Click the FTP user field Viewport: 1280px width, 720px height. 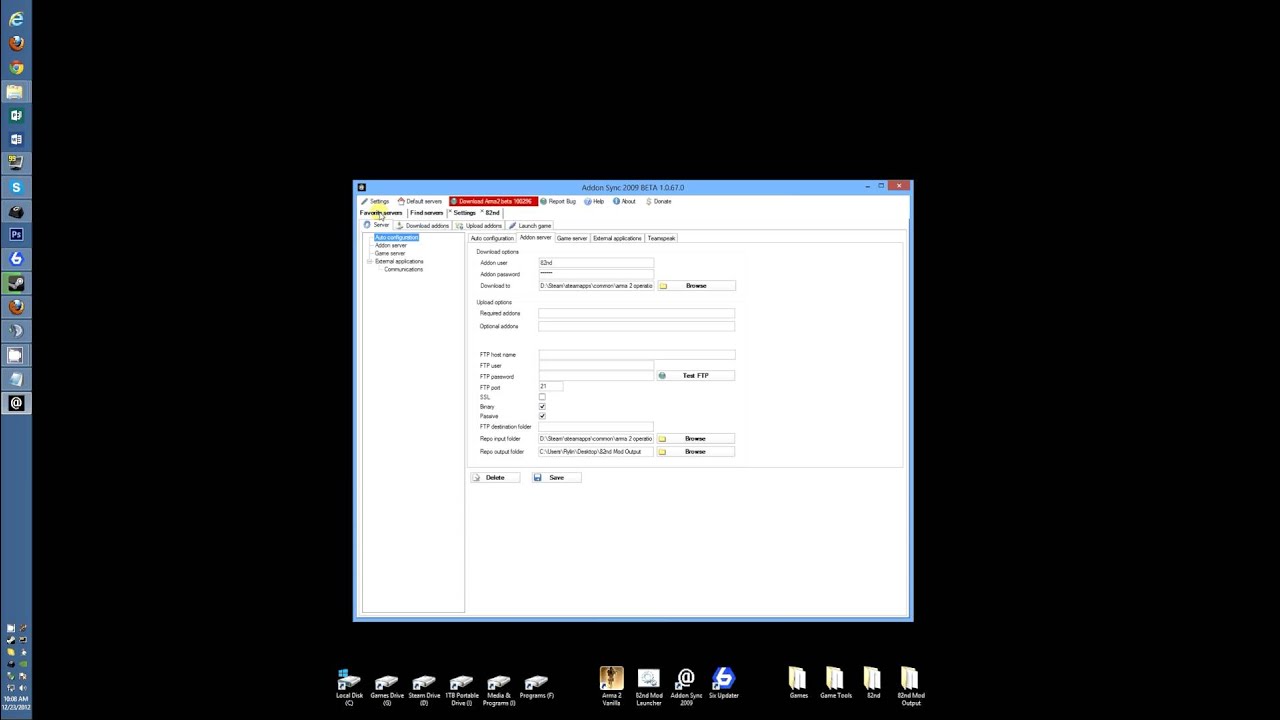[596, 365]
